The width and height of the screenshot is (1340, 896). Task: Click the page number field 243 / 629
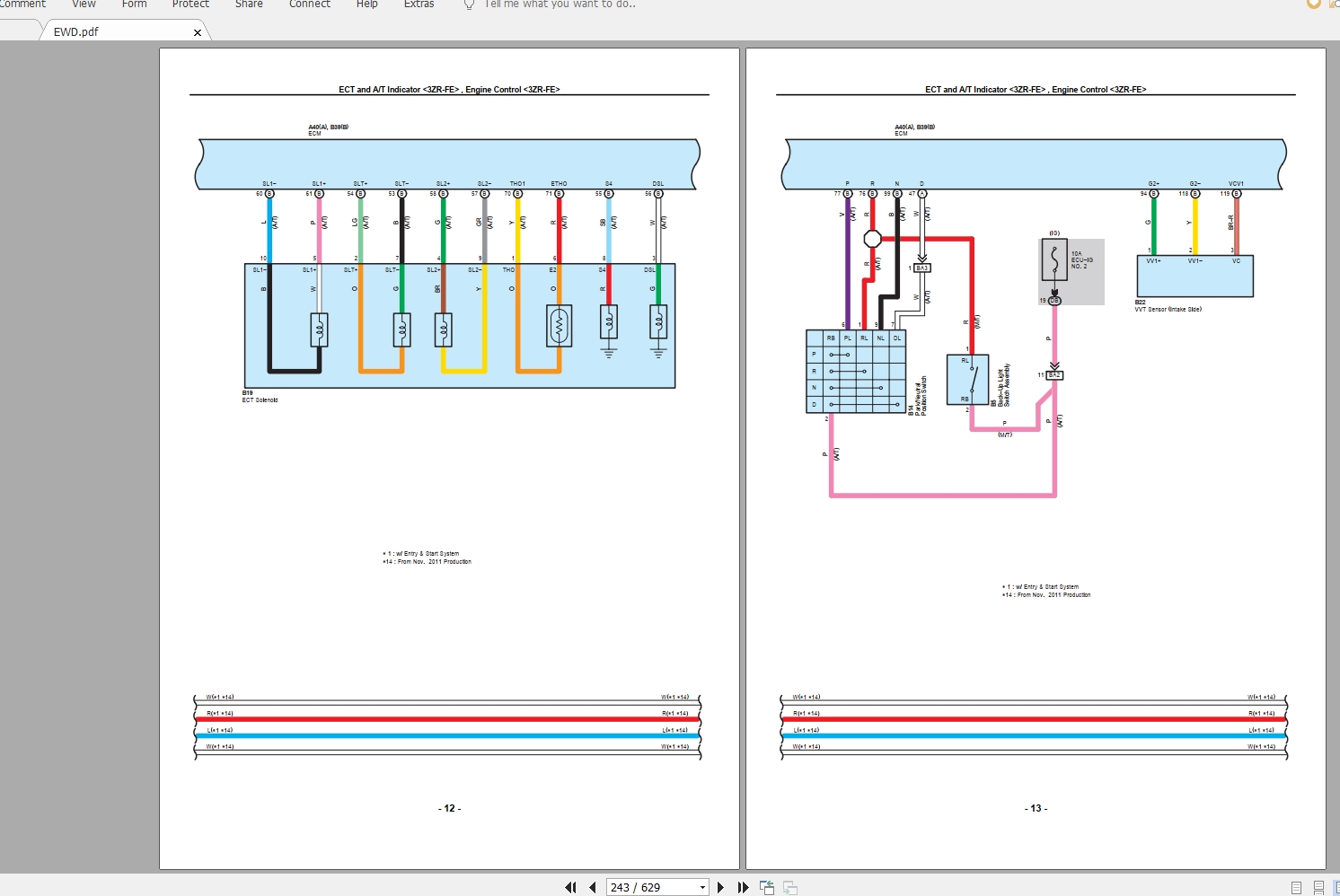tap(651, 887)
